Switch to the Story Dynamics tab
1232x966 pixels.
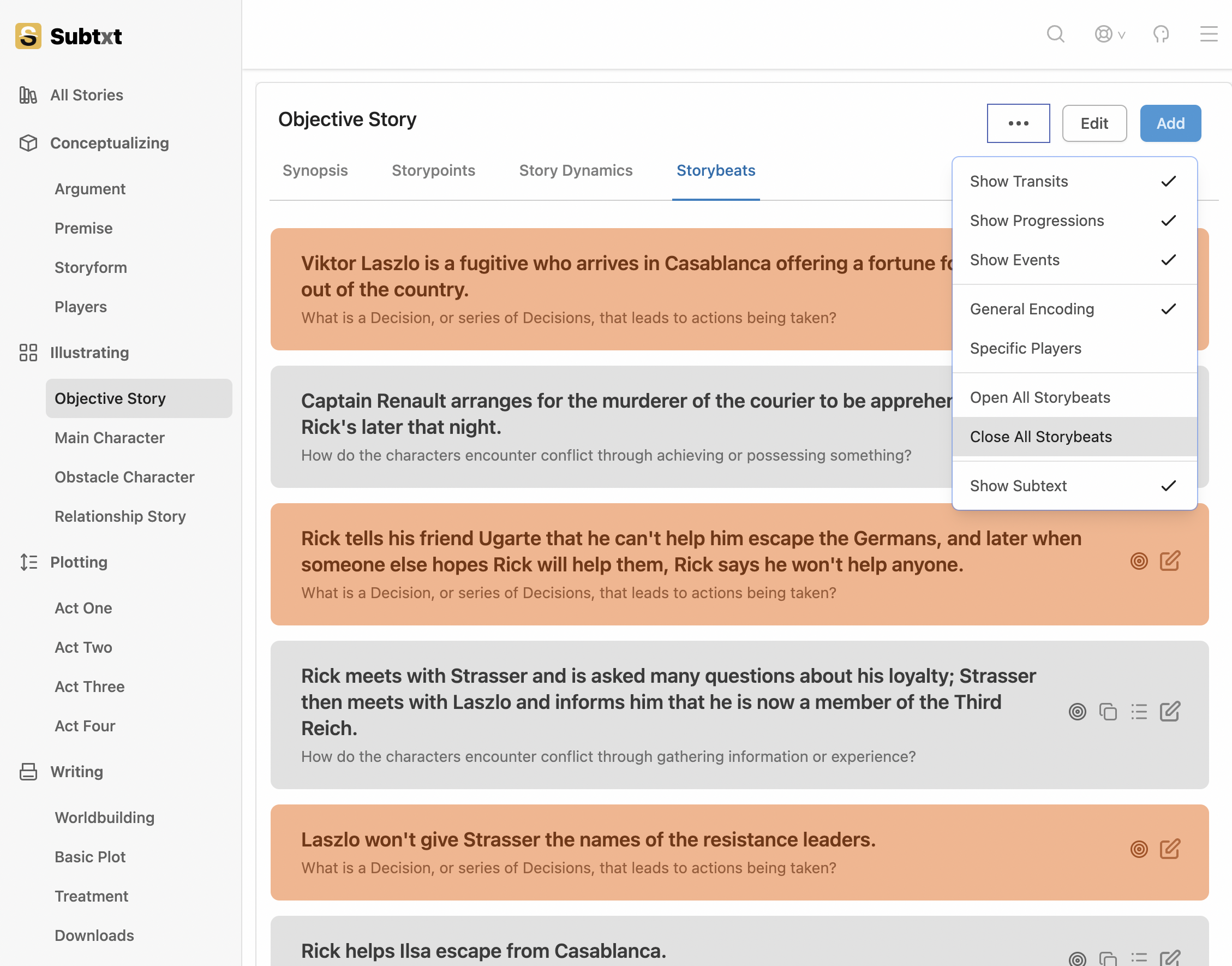click(x=576, y=170)
